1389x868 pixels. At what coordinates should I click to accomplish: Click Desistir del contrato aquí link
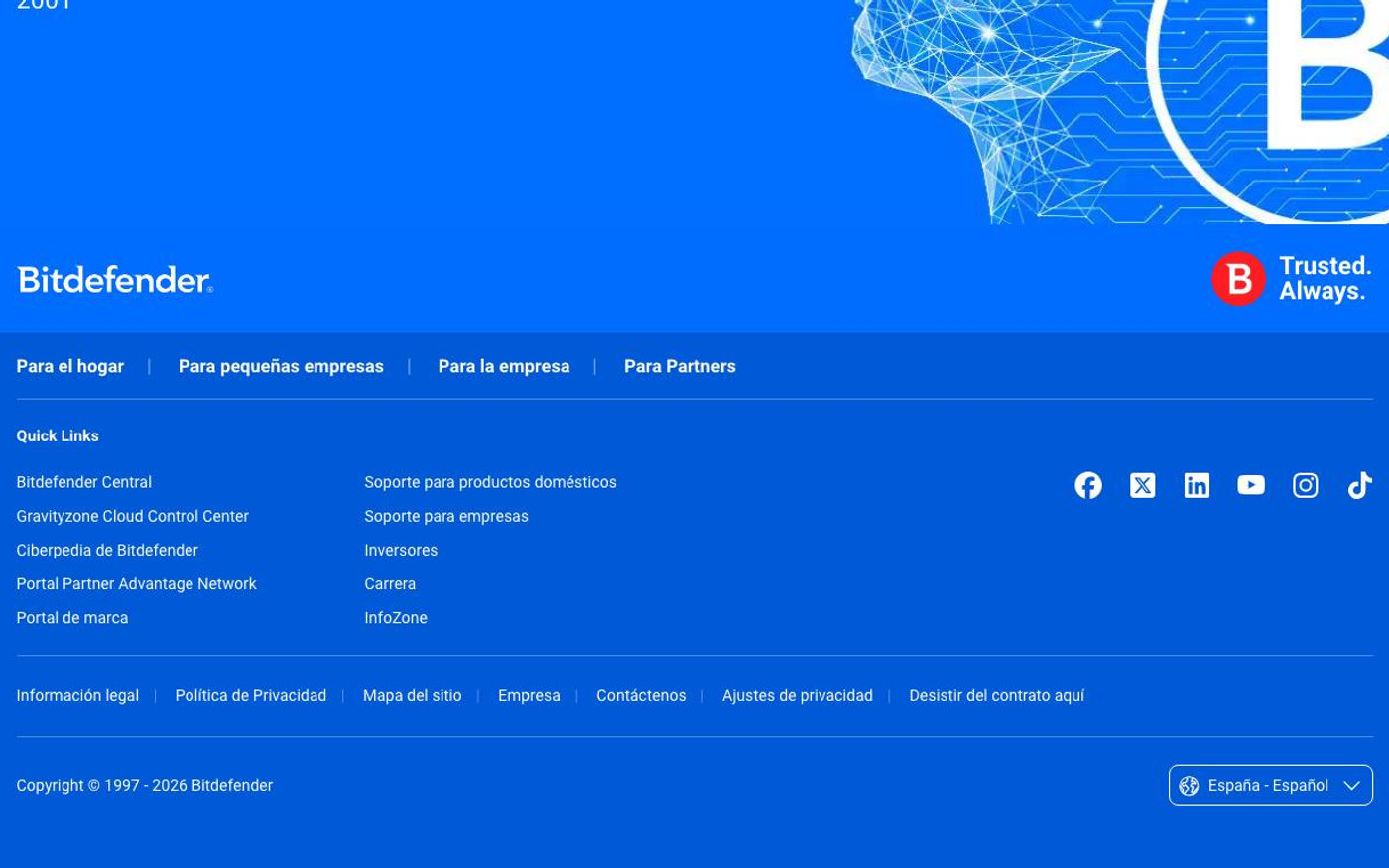click(x=996, y=695)
